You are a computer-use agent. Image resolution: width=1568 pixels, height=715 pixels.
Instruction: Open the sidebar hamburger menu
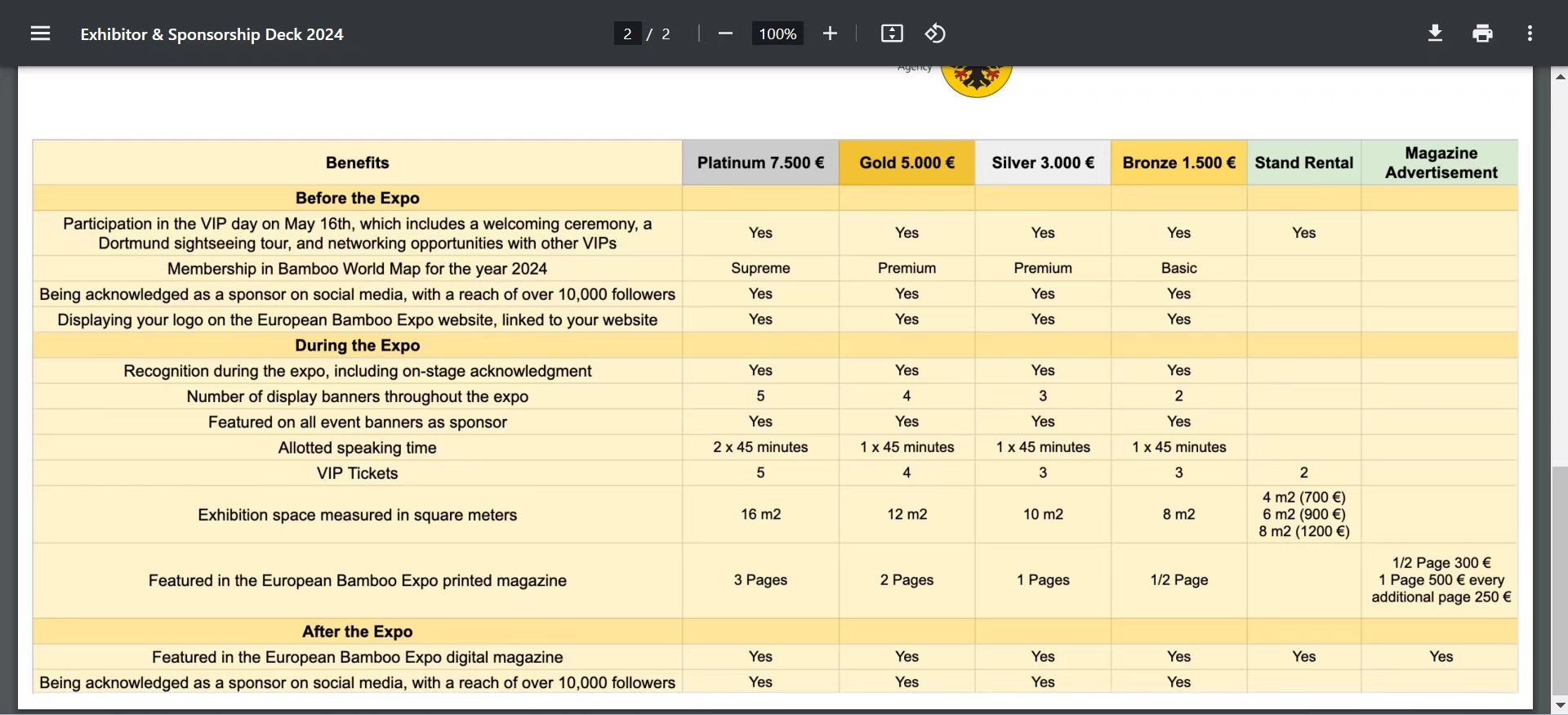(40, 34)
